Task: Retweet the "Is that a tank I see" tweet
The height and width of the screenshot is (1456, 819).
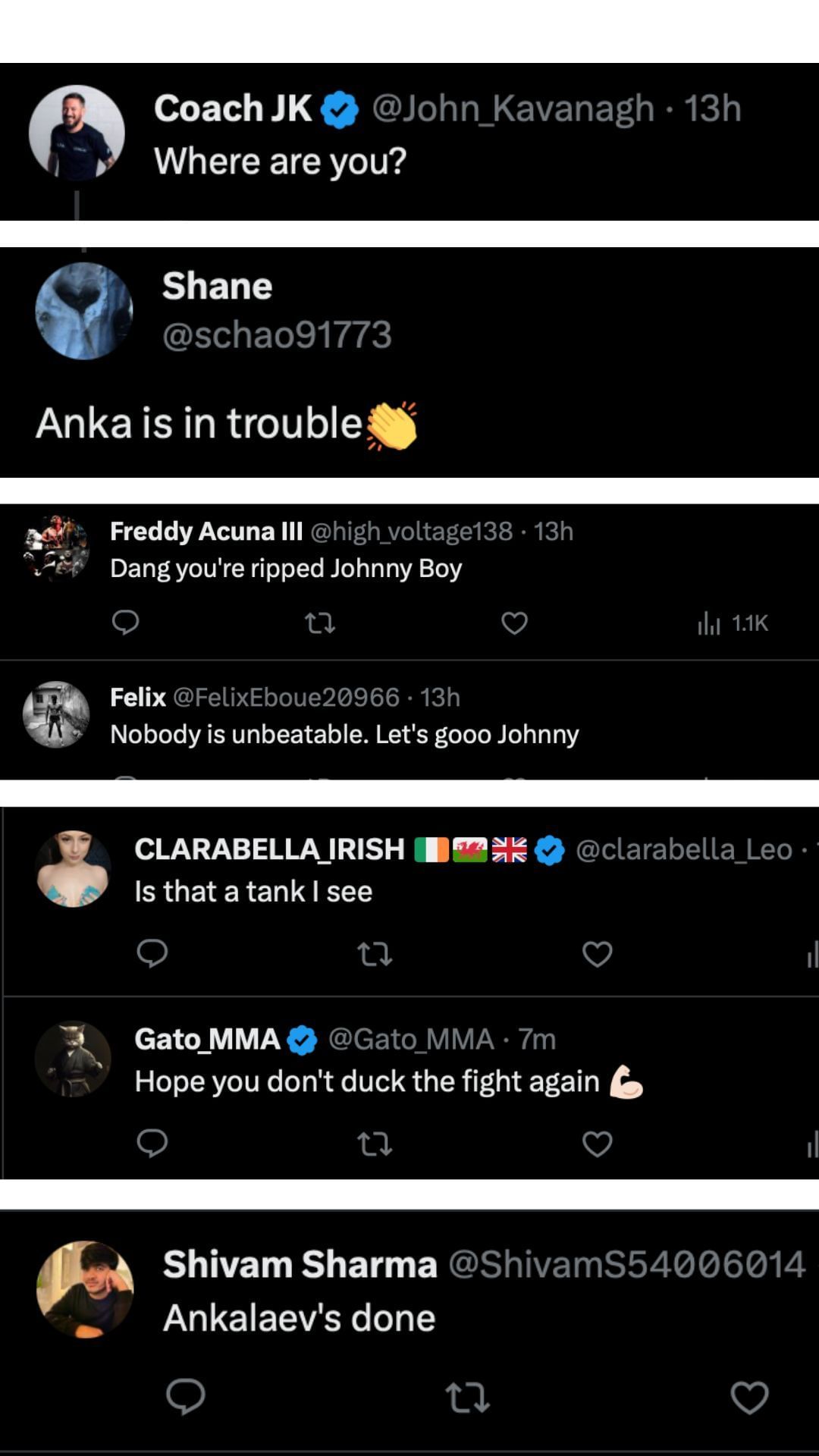Action: pos(377,954)
